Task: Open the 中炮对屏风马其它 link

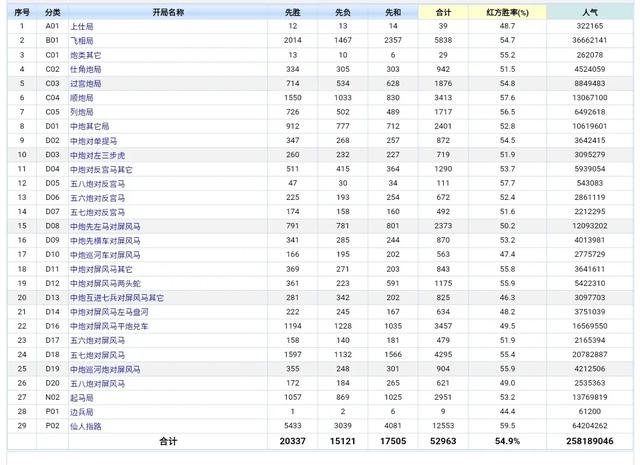Action: (x=101, y=269)
